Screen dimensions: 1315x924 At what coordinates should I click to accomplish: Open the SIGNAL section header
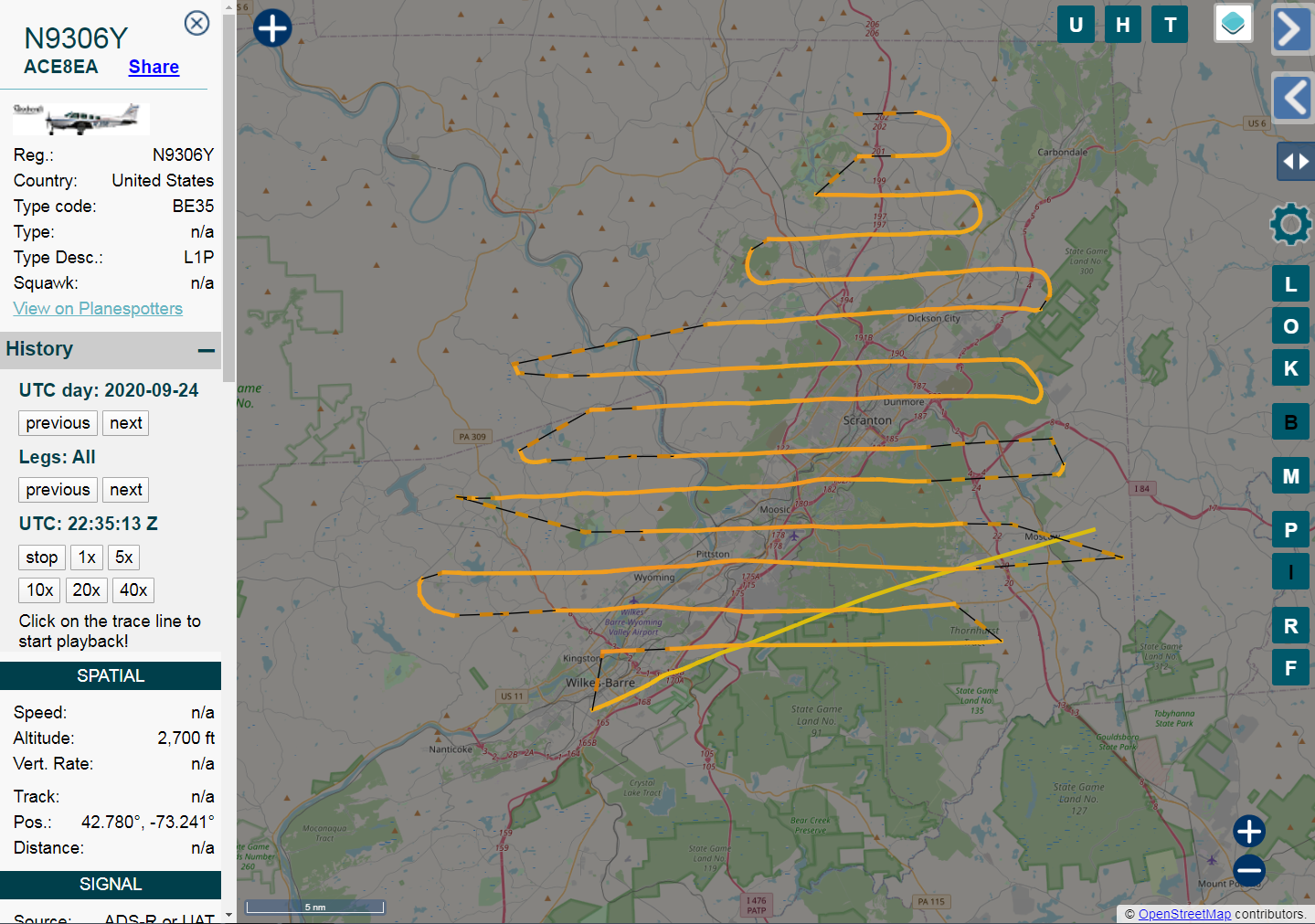coord(111,885)
